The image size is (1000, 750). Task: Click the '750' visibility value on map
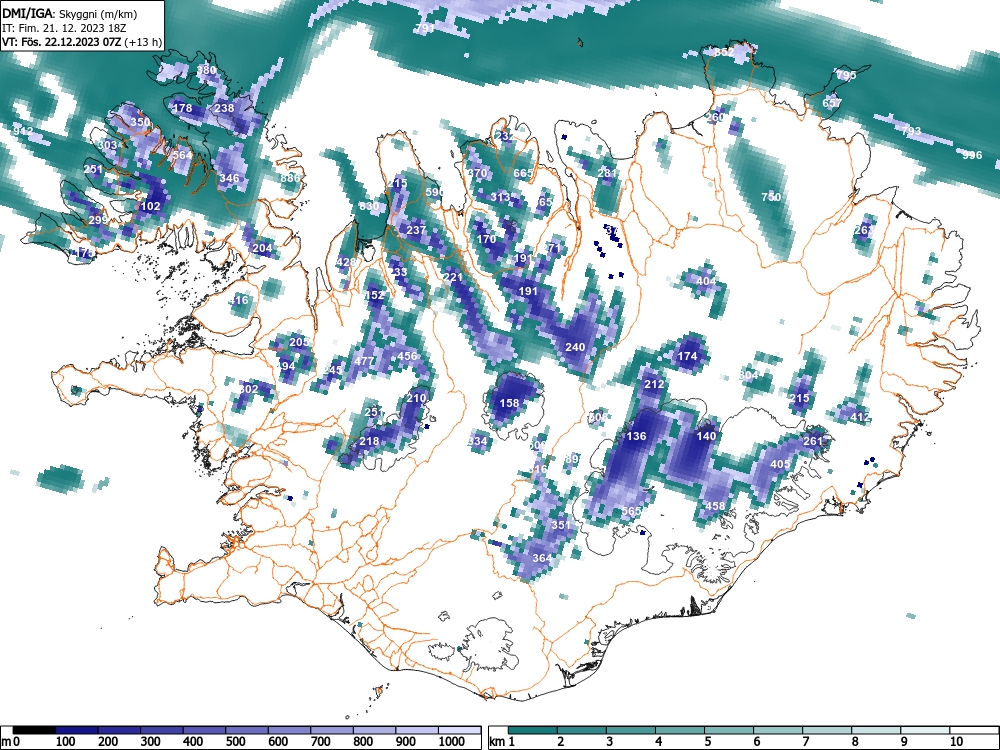pos(771,197)
